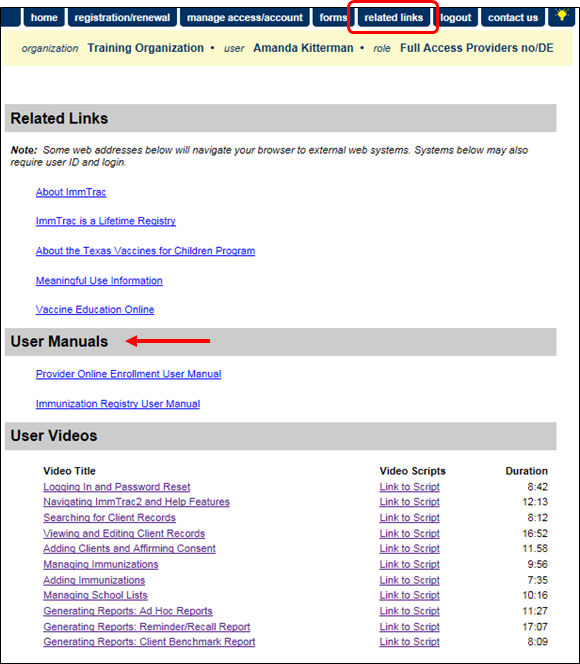Play Generating Reports: Client Benchmark Report video
The image size is (580, 664).
tap(149, 642)
